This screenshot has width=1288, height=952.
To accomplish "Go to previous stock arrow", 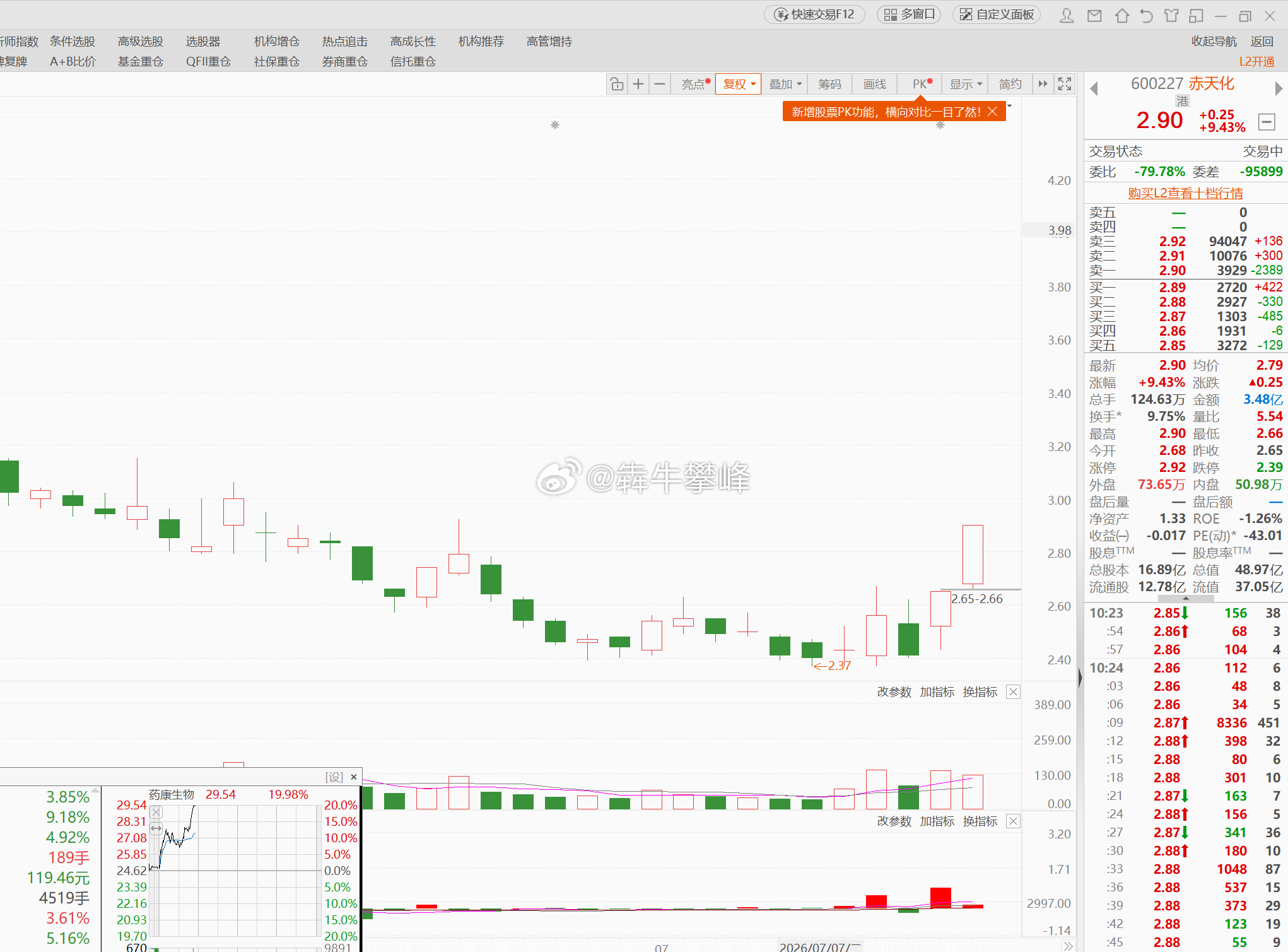I will tap(1094, 89).
